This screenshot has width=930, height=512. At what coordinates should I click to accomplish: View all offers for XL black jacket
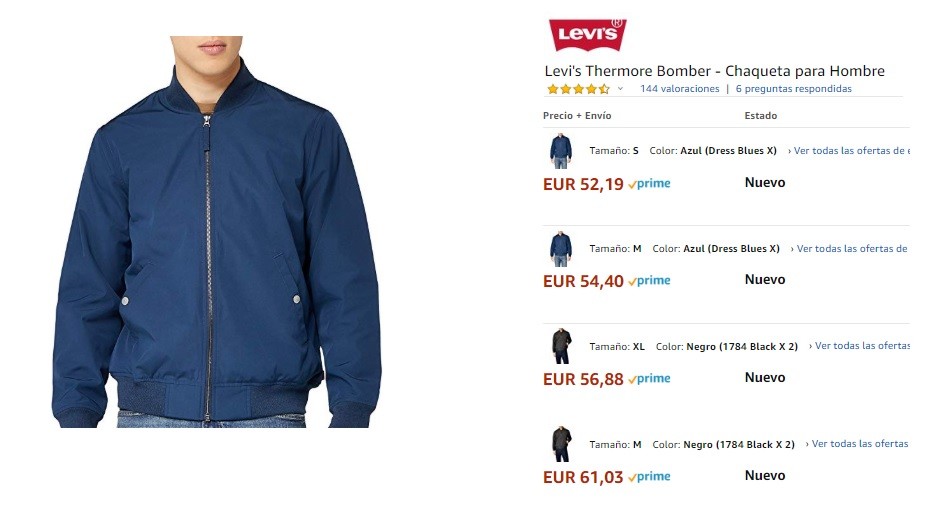859,346
